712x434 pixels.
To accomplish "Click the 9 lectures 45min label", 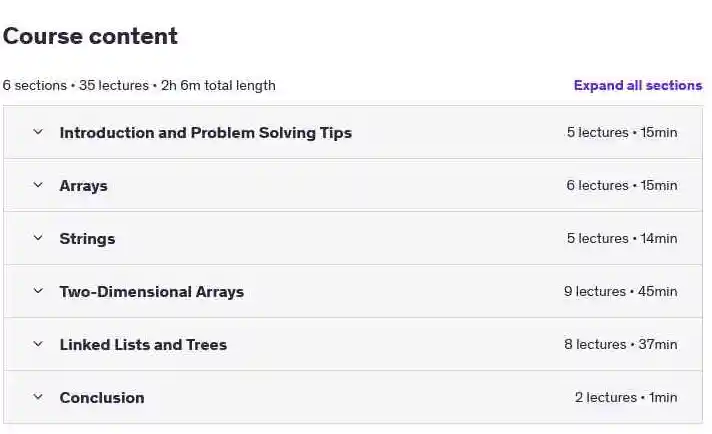I will point(621,291).
